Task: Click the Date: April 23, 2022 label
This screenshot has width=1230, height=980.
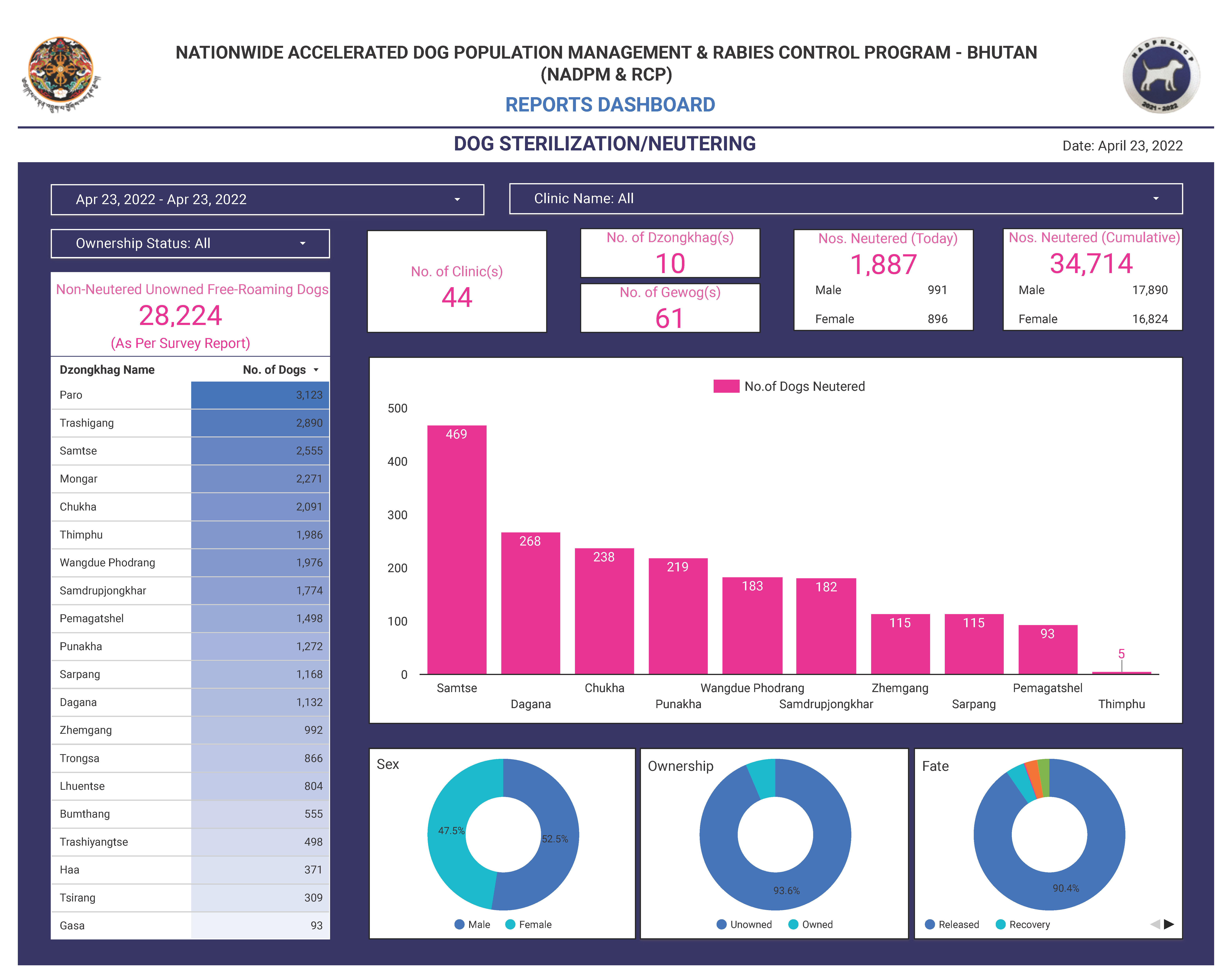Action: 1122,146
